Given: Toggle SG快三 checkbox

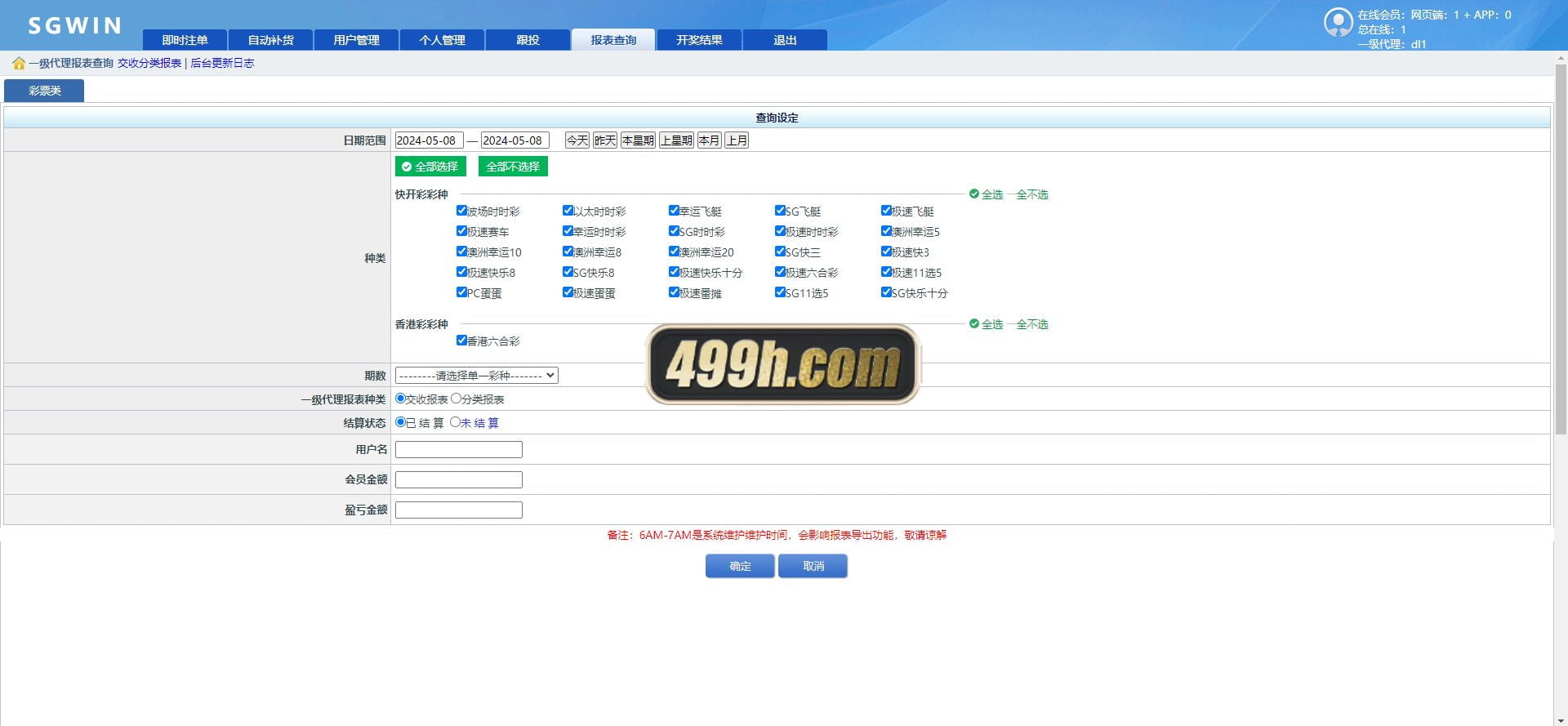Looking at the screenshot, I should (780, 252).
